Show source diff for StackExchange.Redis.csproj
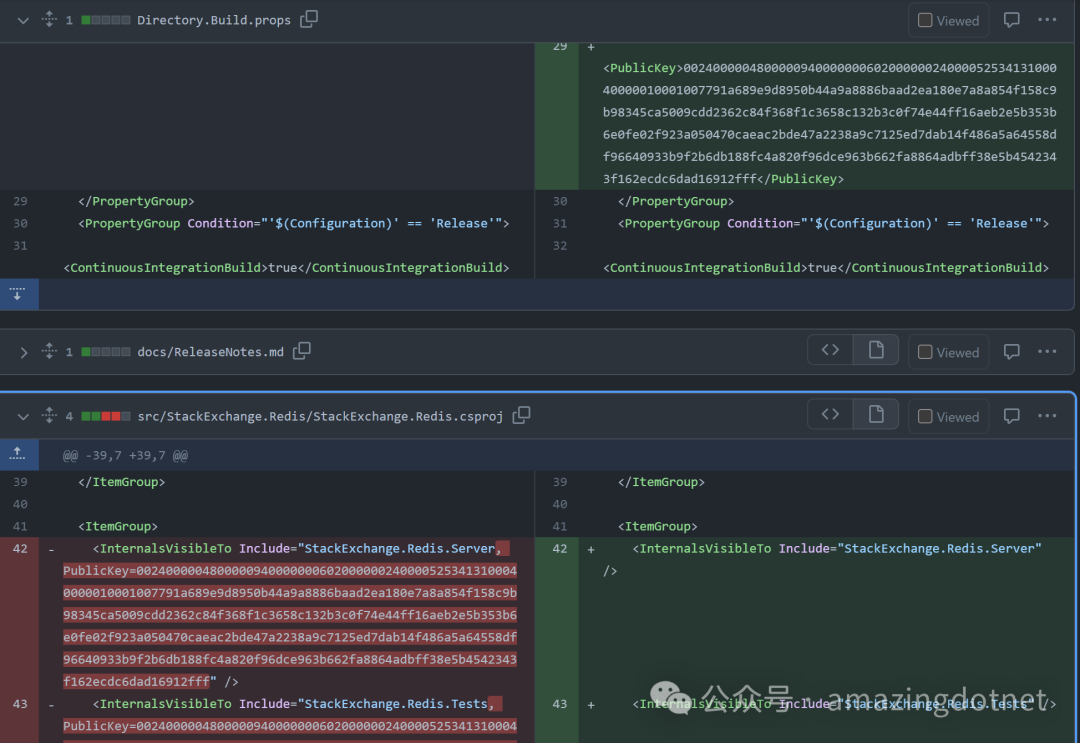 (x=830, y=414)
